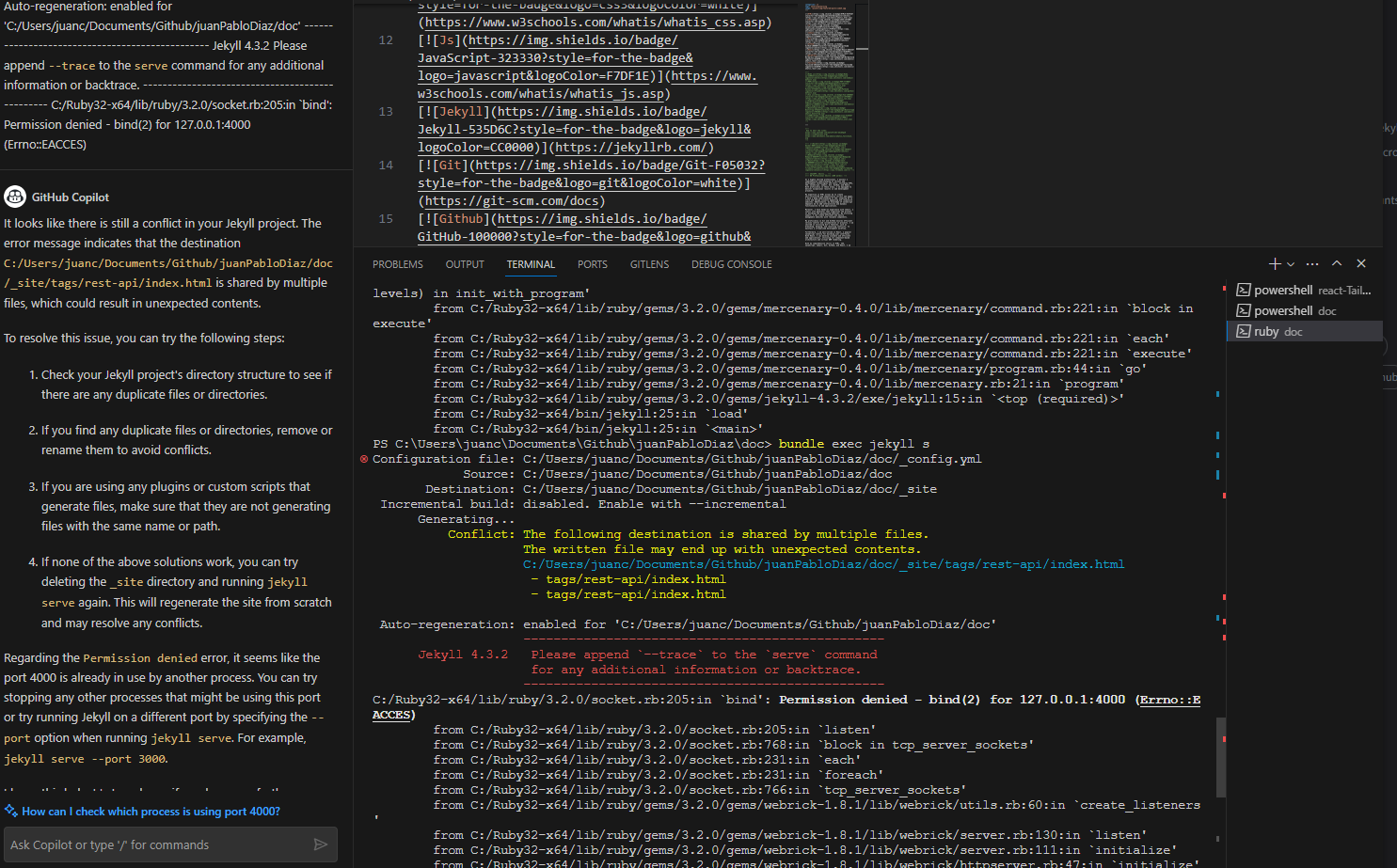Viewport: 1397px width, 868px height.
Task: Switch to the GITLENS tab
Action: click(x=649, y=264)
